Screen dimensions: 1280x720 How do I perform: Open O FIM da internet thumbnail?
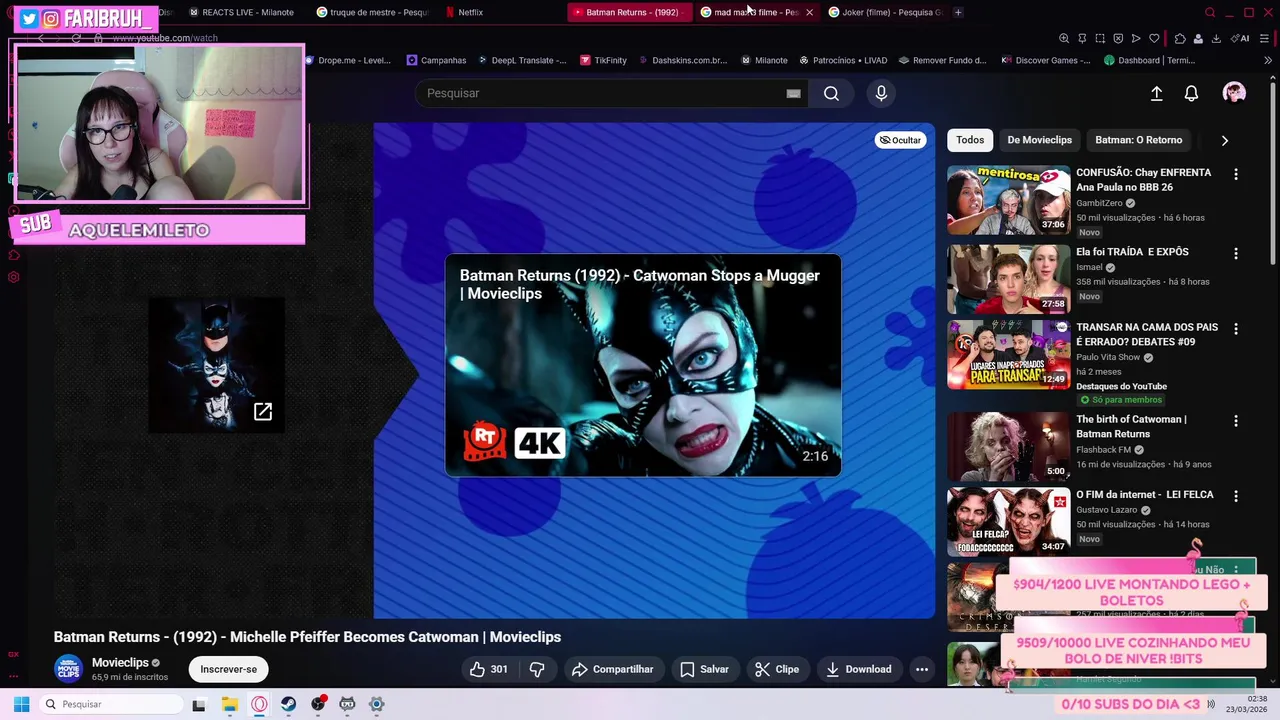pos(1008,522)
